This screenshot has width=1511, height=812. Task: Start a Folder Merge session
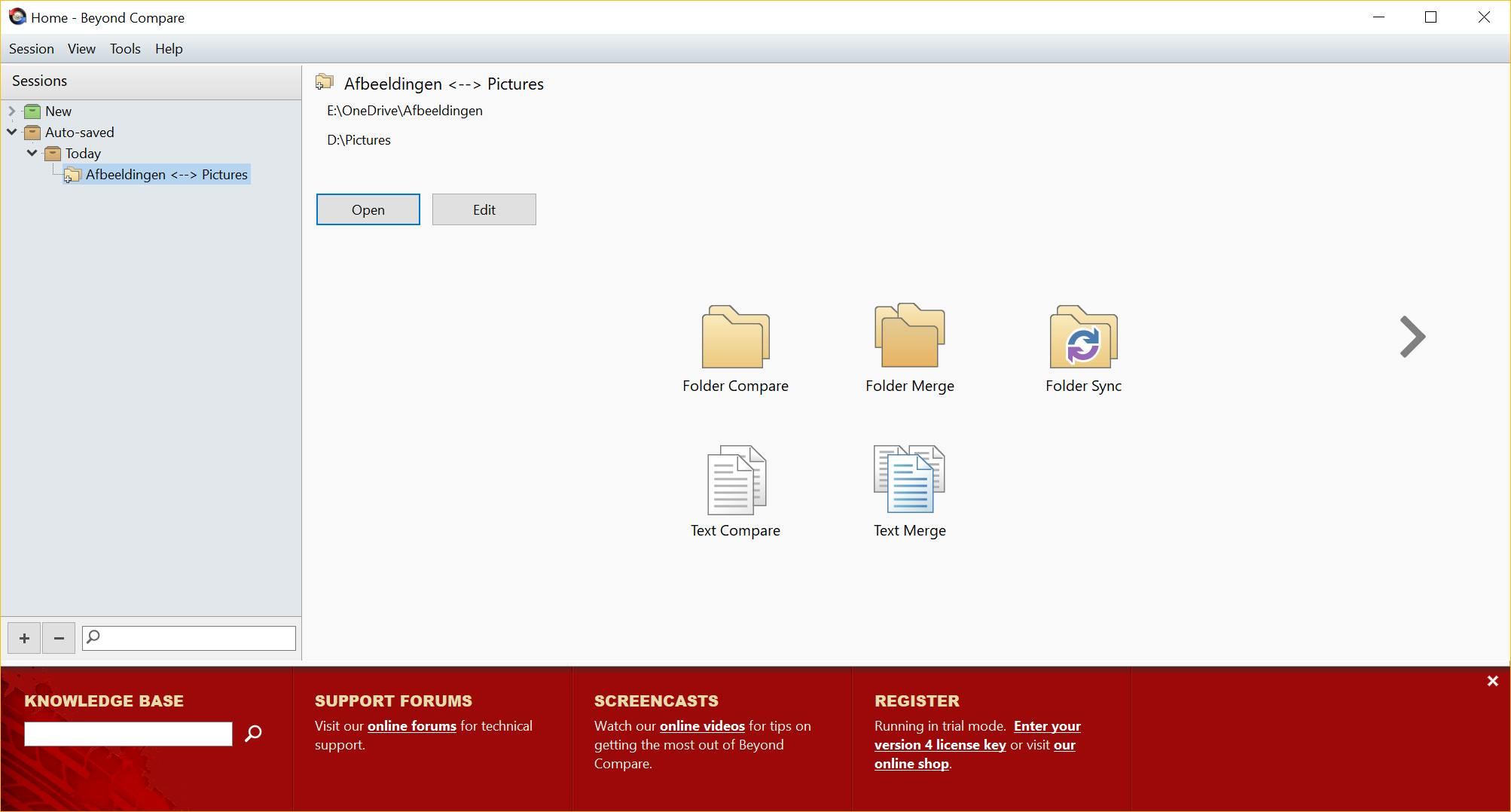point(909,349)
